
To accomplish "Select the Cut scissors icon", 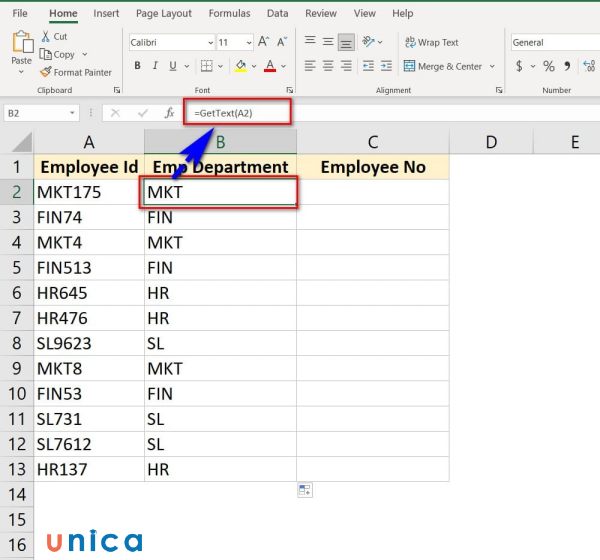I will click(46, 37).
